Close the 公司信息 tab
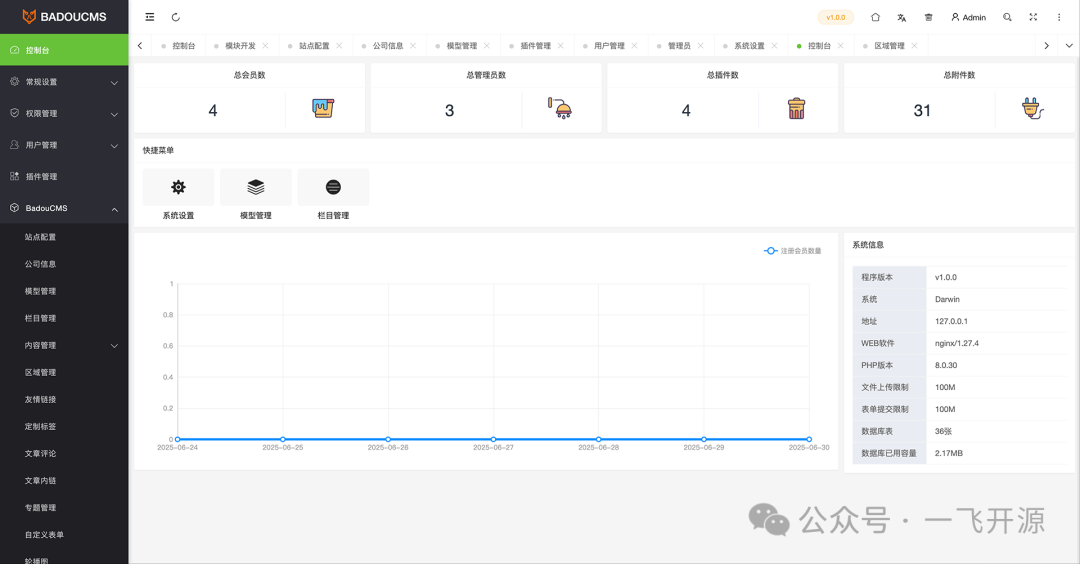The height and width of the screenshot is (564, 1080). click(413, 45)
